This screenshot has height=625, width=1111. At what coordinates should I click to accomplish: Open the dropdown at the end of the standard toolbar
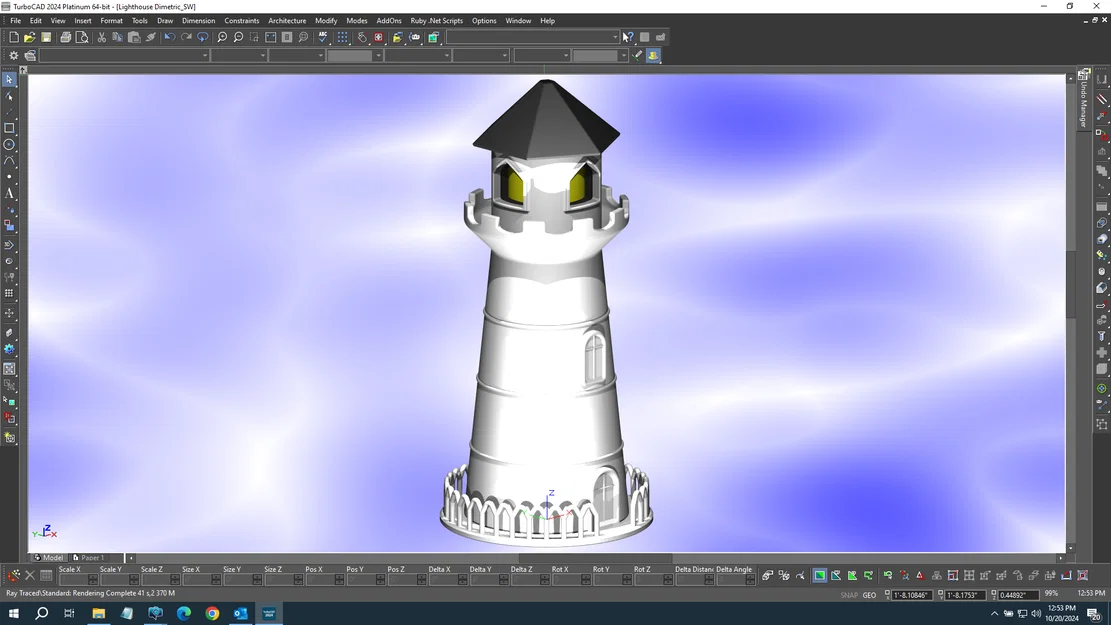click(615, 37)
